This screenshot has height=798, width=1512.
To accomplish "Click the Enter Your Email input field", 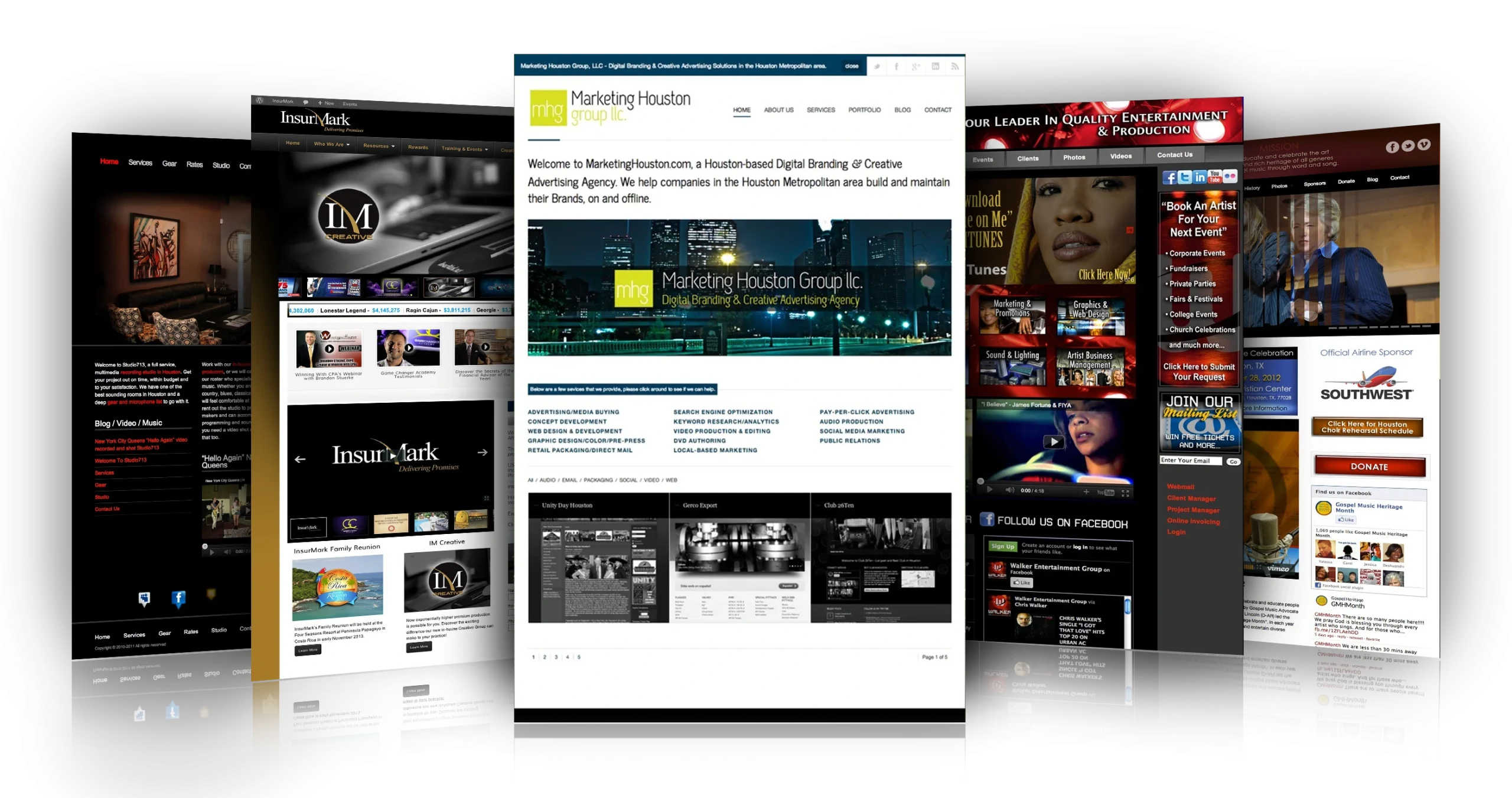I will pyautogui.click(x=1191, y=461).
